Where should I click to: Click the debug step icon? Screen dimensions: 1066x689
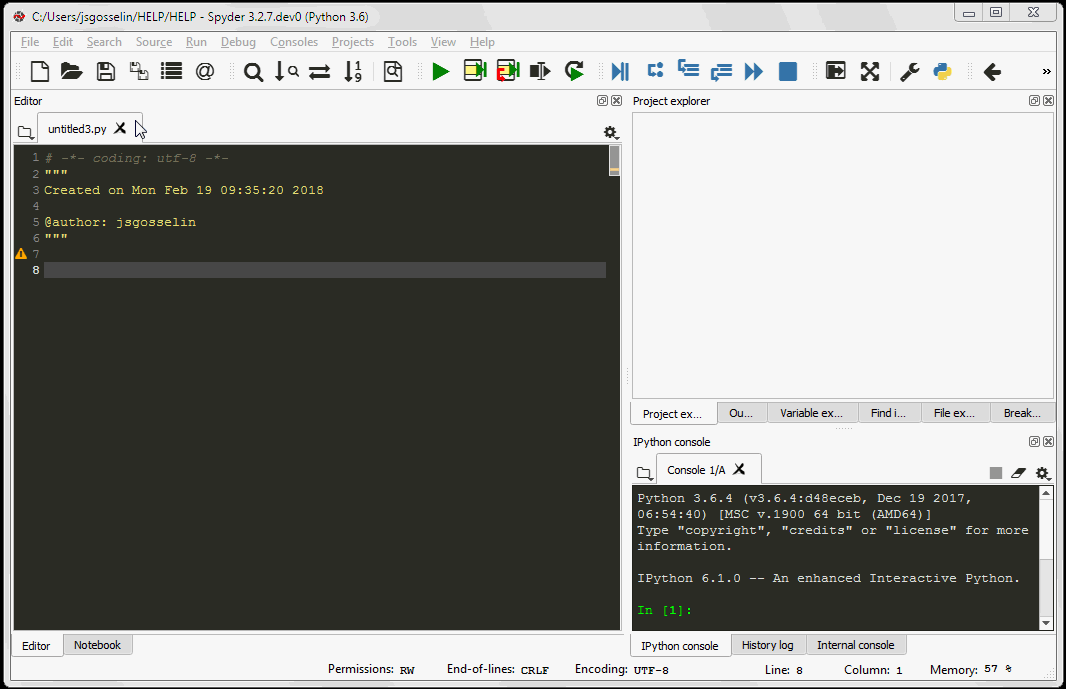pos(655,71)
